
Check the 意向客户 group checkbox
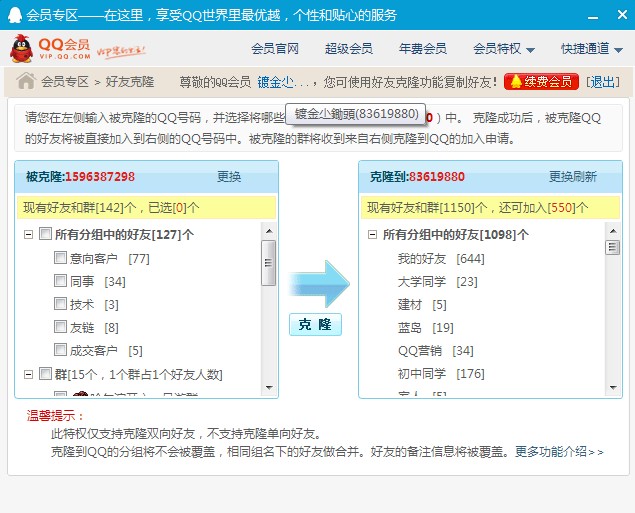coord(61,258)
